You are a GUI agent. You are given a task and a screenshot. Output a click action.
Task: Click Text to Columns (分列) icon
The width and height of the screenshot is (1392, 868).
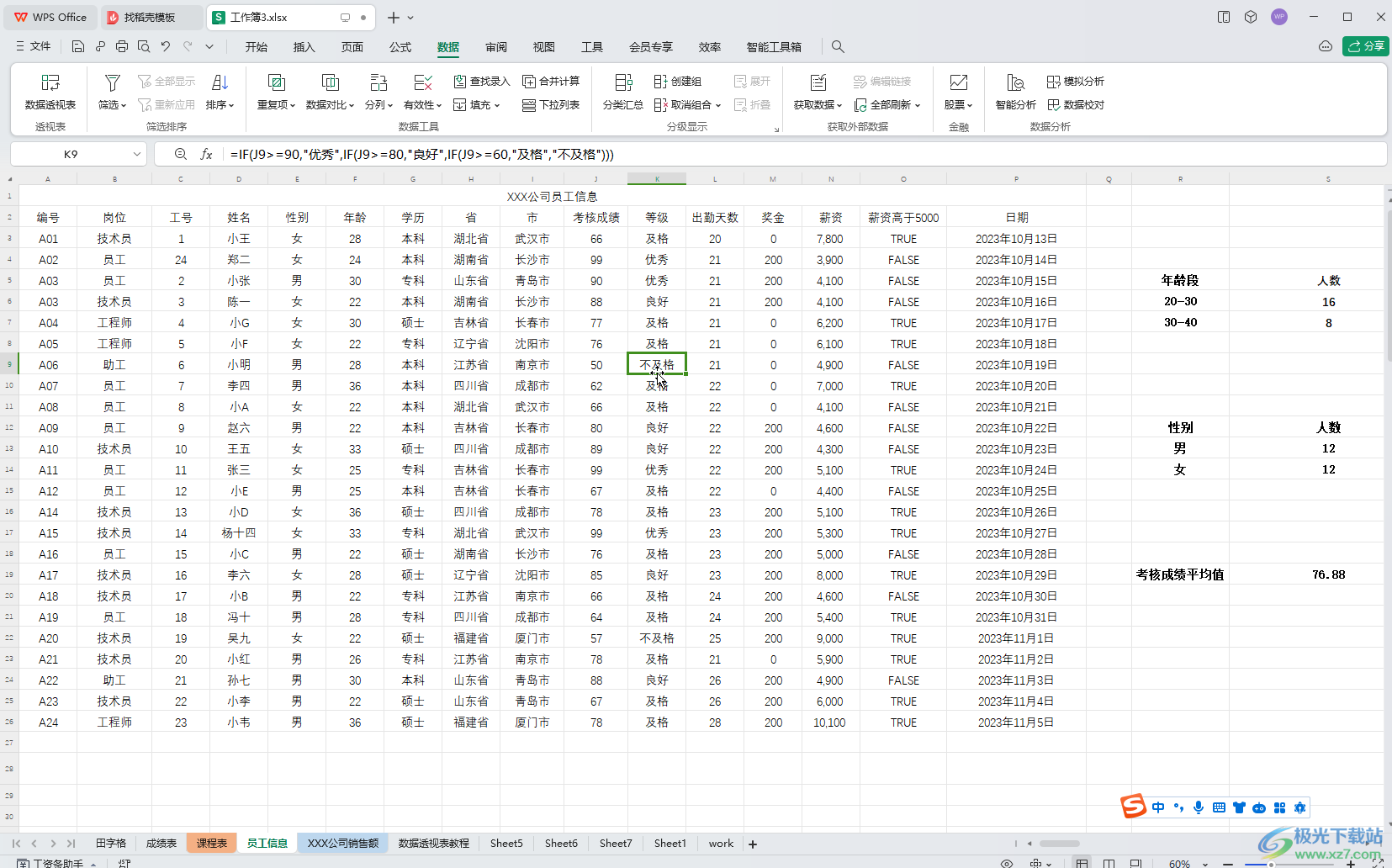[x=378, y=82]
